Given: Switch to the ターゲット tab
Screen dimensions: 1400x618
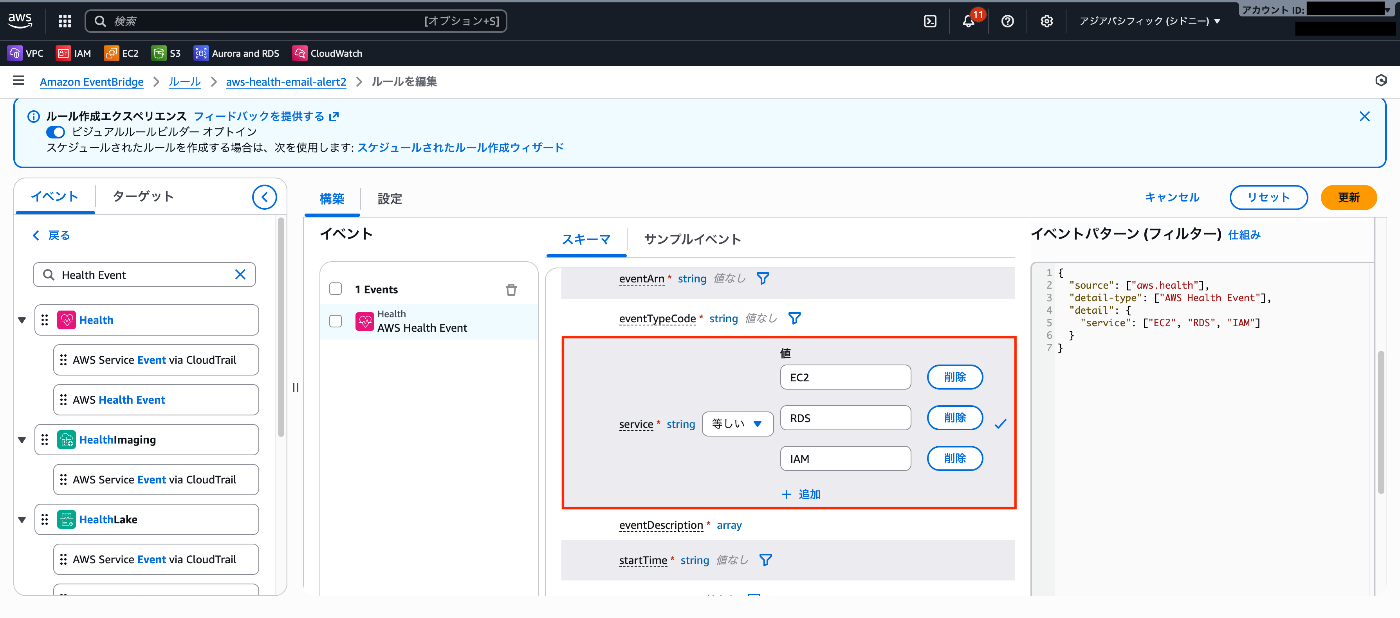Looking at the screenshot, I should (x=143, y=196).
